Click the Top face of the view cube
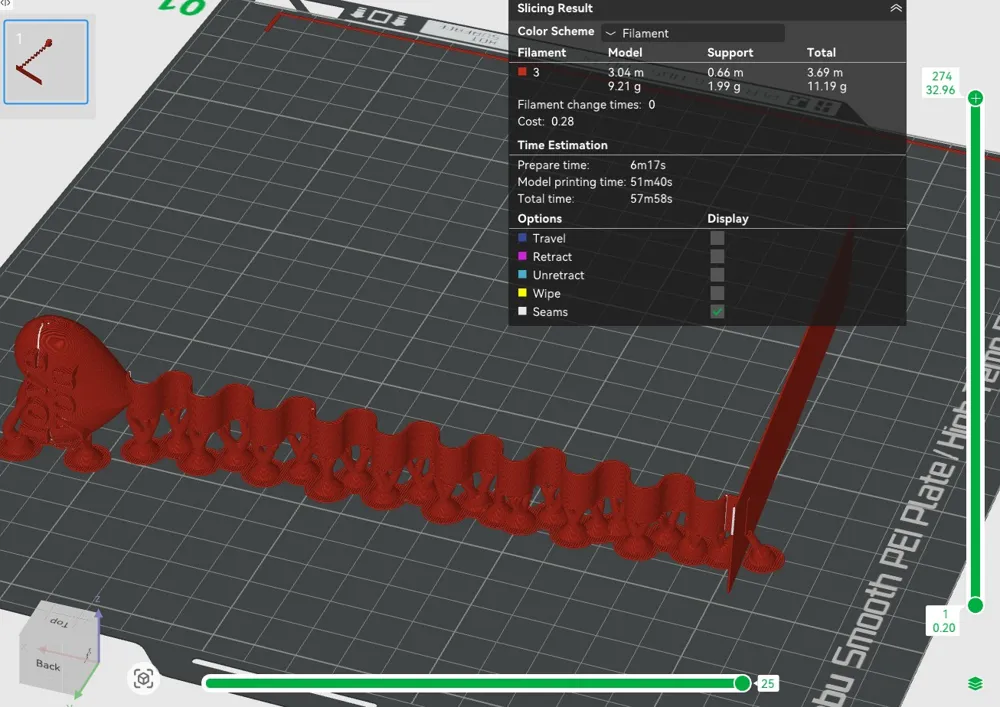 (60, 622)
